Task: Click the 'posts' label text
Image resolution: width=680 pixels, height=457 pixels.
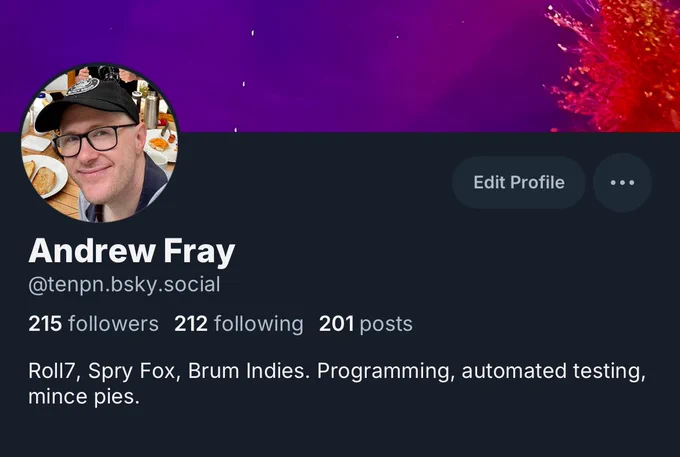Action: click(x=386, y=325)
